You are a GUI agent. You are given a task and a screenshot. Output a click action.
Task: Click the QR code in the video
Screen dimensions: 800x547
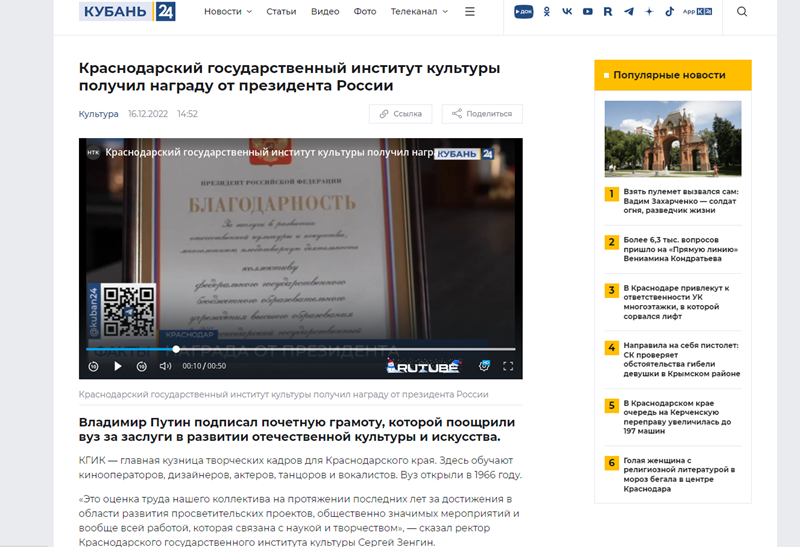coord(129,311)
